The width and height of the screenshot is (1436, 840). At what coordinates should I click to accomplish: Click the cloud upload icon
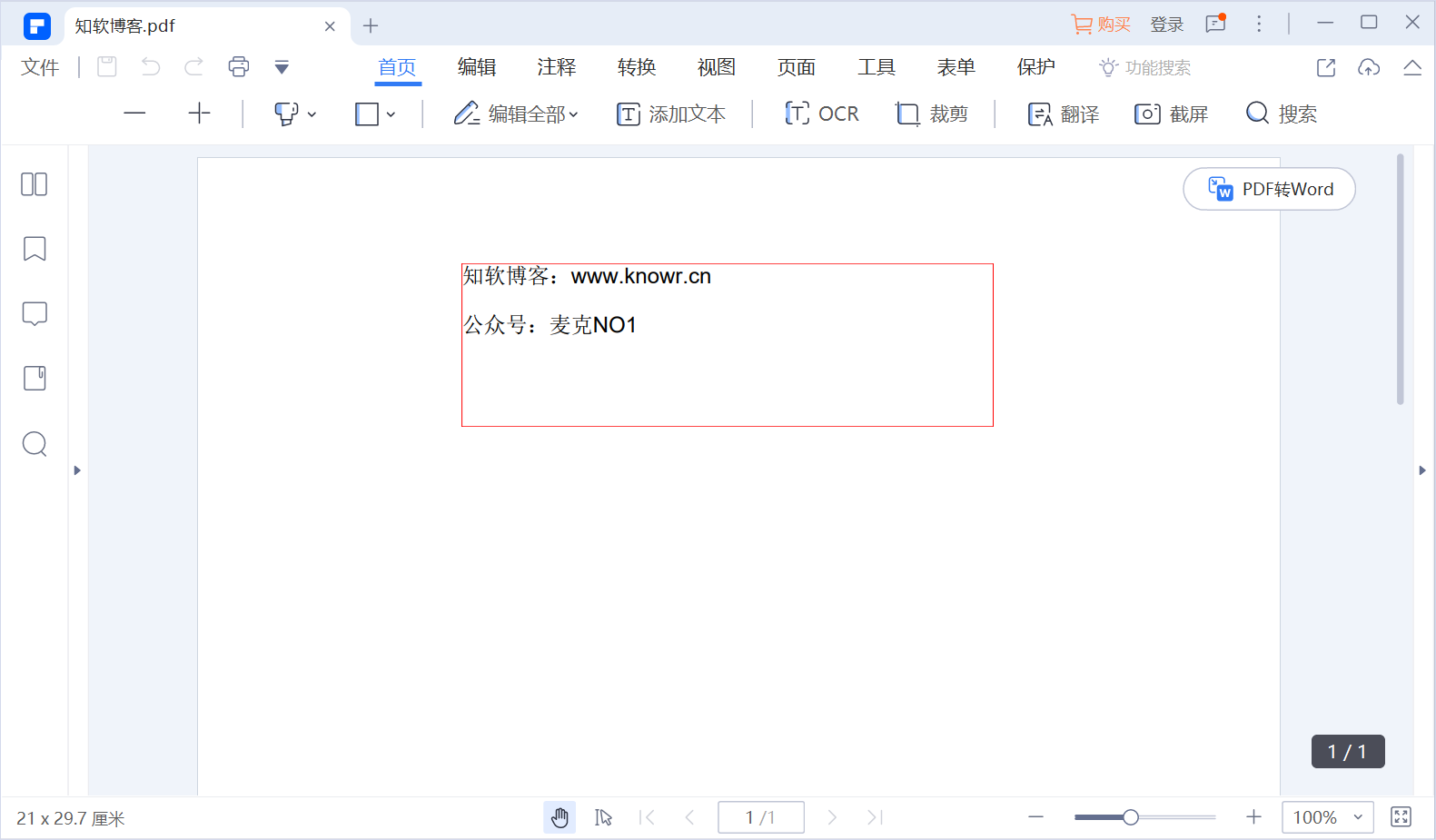point(1369,67)
